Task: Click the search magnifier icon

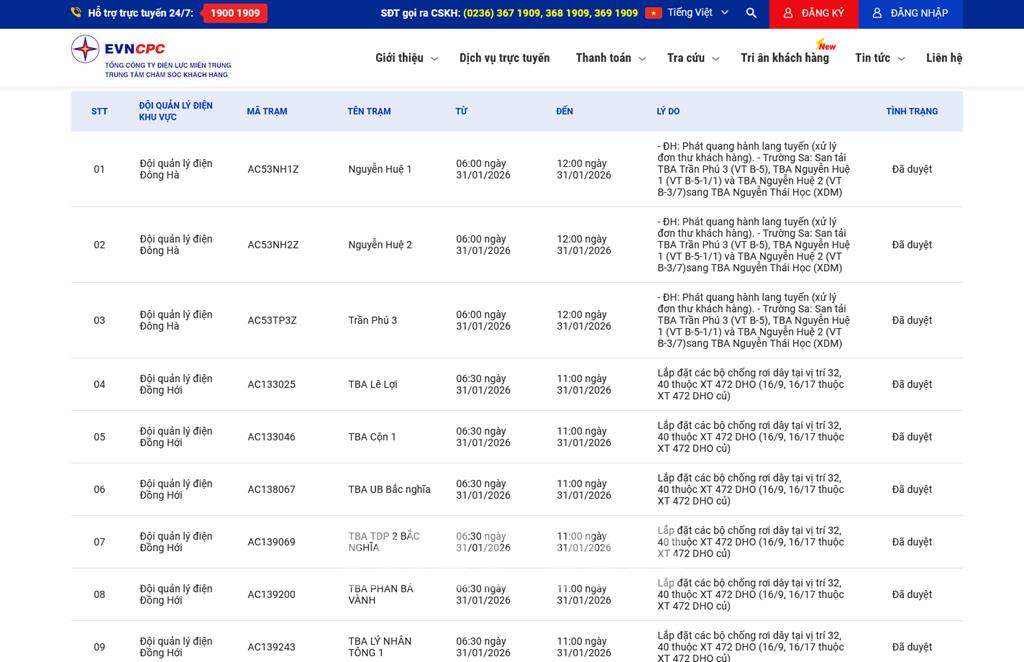Action: (x=751, y=13)
